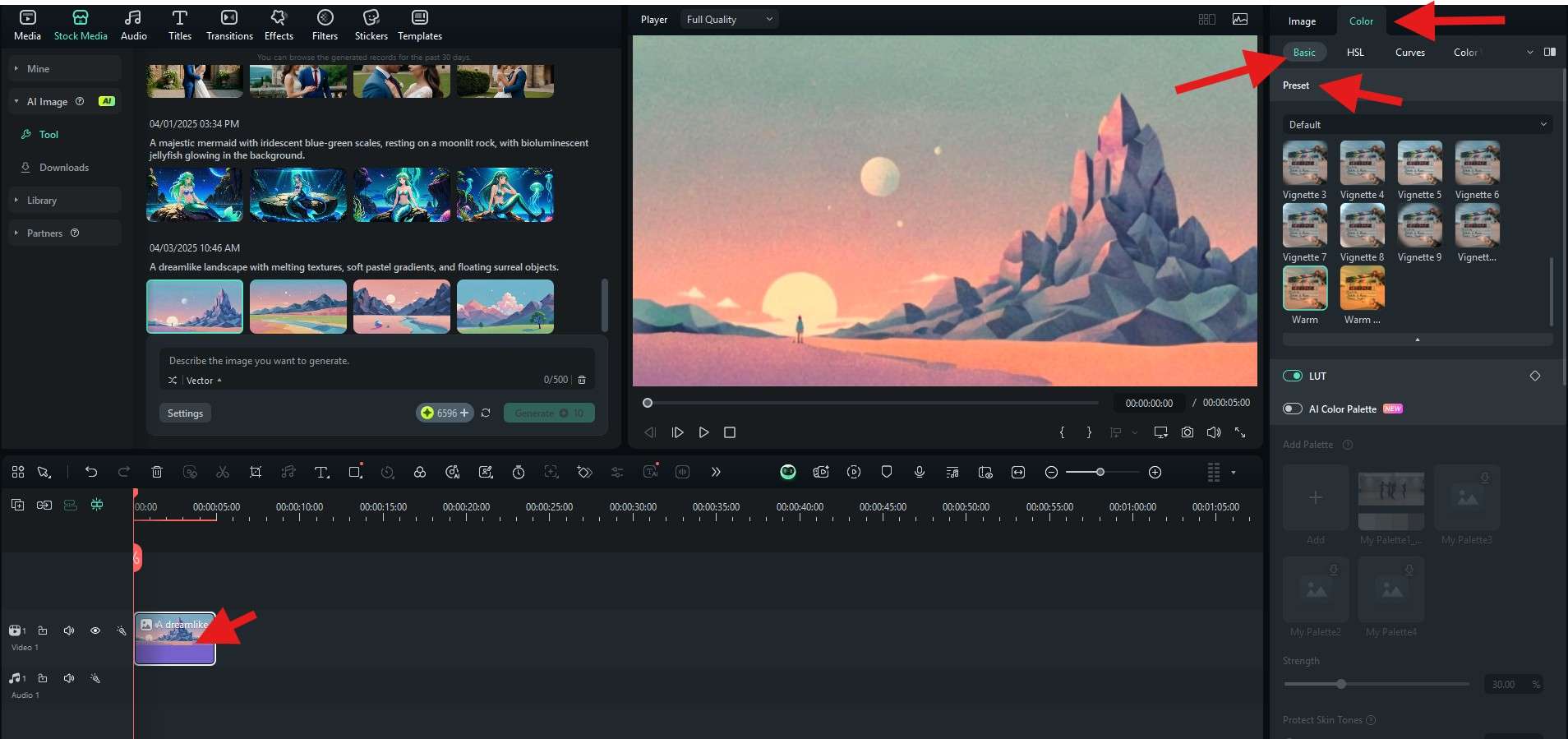Toggle auto ripple on the timeline
This screenshot has width=1568, height=739.
tap(71, 506)
